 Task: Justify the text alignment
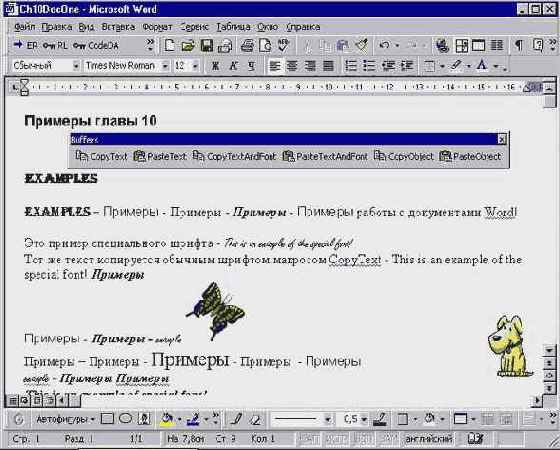coord(328,66)
